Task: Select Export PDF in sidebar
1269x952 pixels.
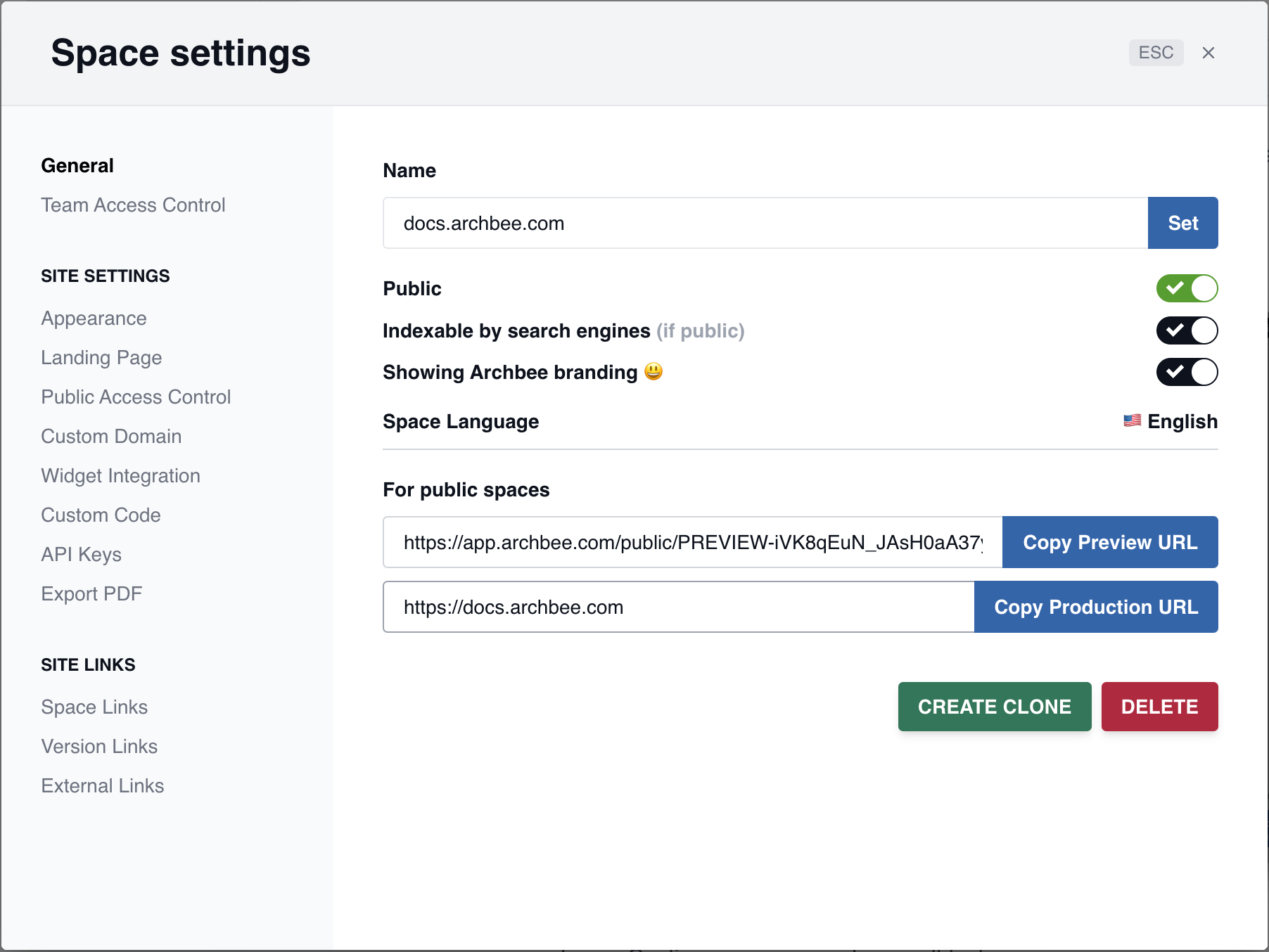Action: 91,594
